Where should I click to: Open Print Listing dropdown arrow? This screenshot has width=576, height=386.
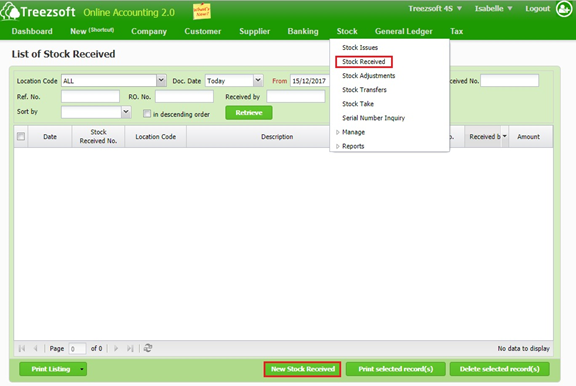click(82, 369)
